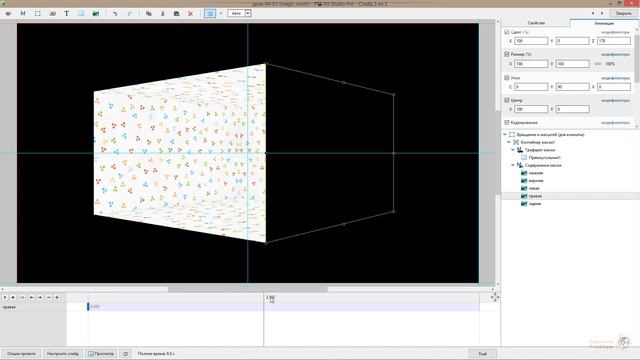Image resolution: width=640 pixels, height=360 pixels.
Task: Click the Угол Y input field
Action: (x=572, y=87)
